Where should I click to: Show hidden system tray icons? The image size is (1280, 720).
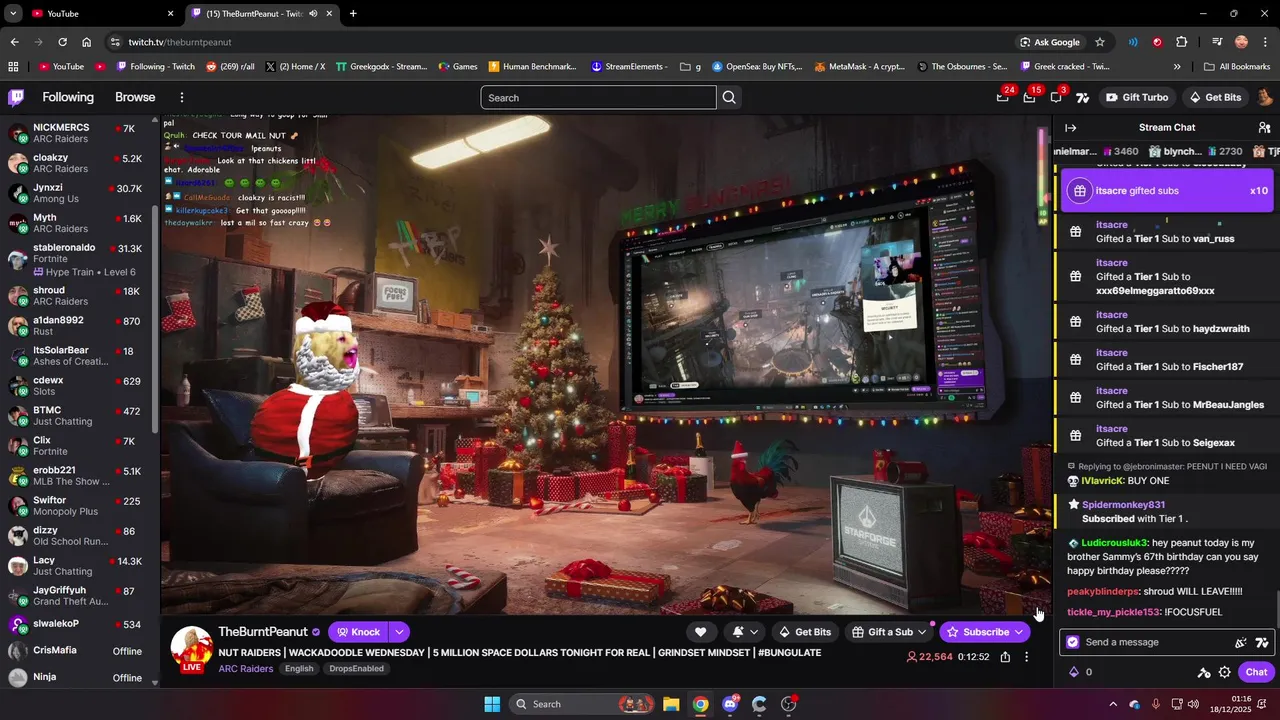click(x=1113, y=704)
